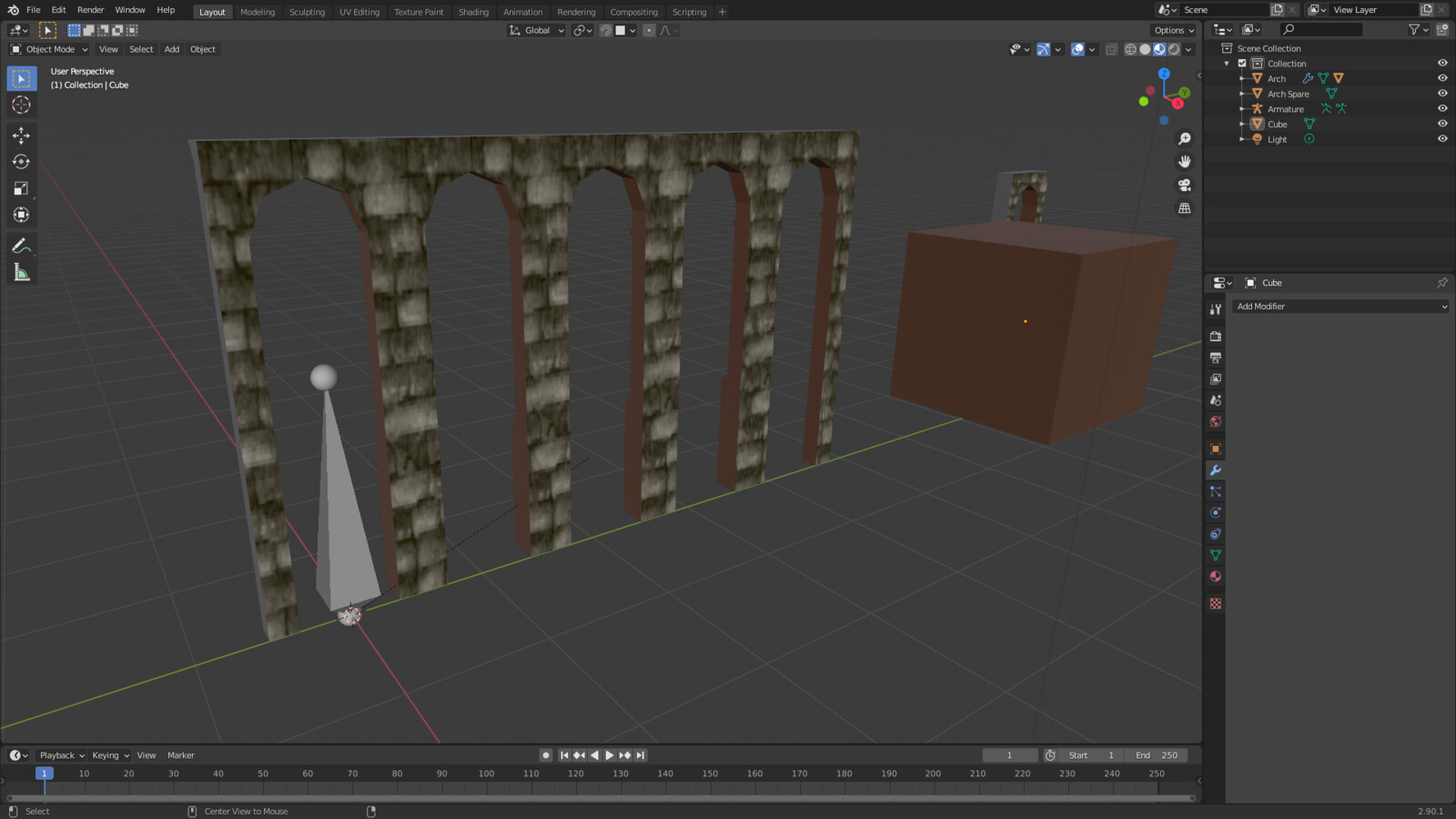
Task: Open Playback dropdown in timeline
Action: pyautogui.click(x=61, y=755)
